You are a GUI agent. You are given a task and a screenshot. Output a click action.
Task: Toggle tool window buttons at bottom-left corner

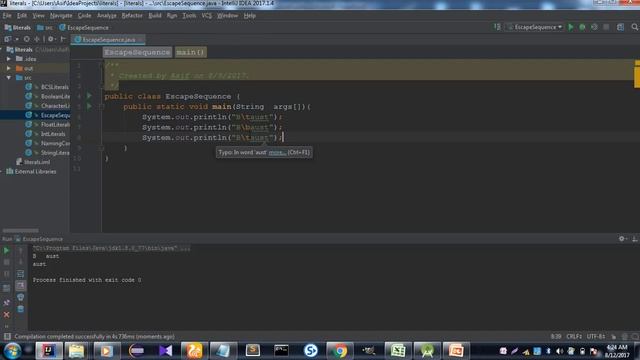point(7,336)
